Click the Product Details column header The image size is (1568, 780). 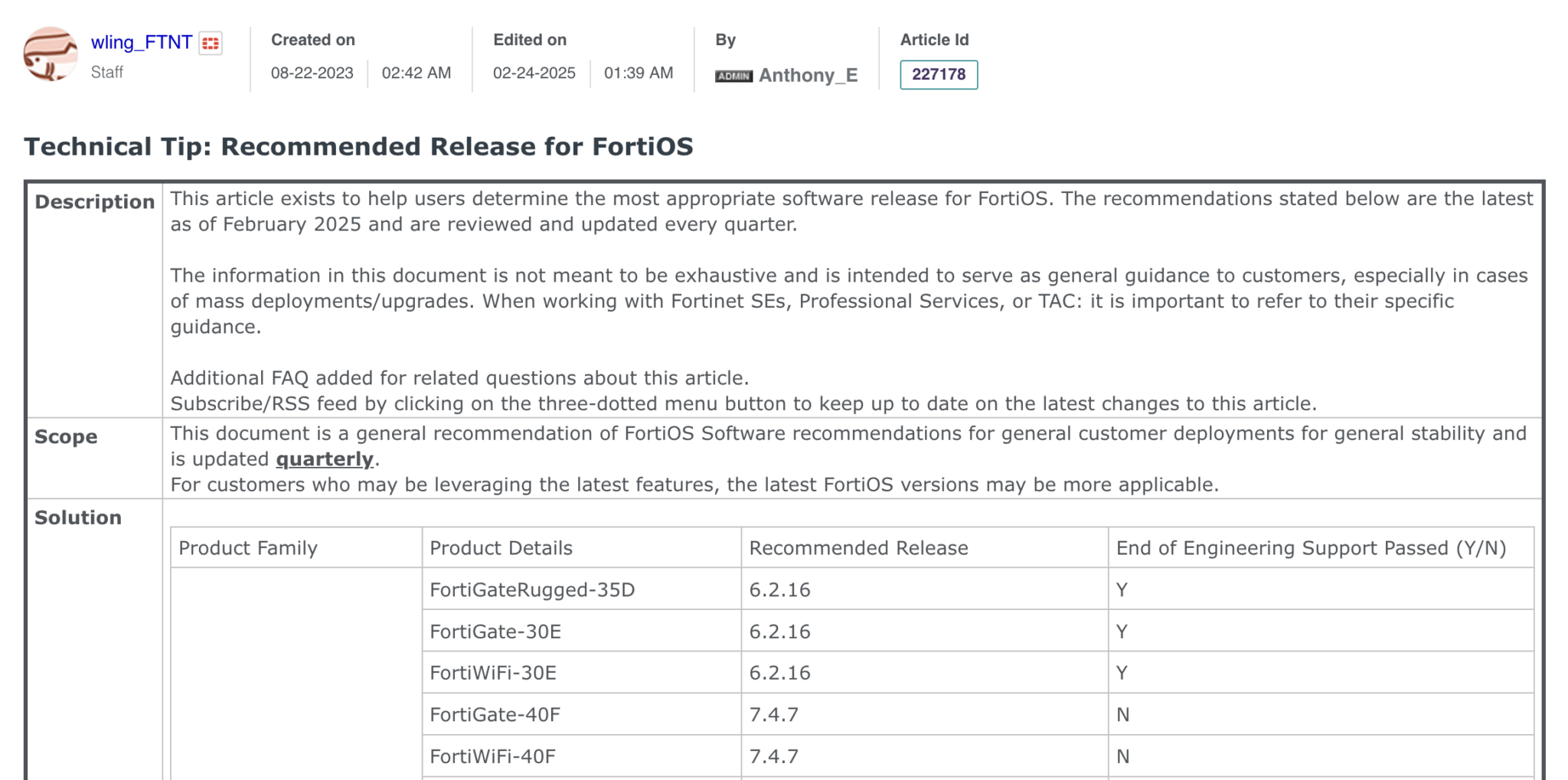pos(501,548)
